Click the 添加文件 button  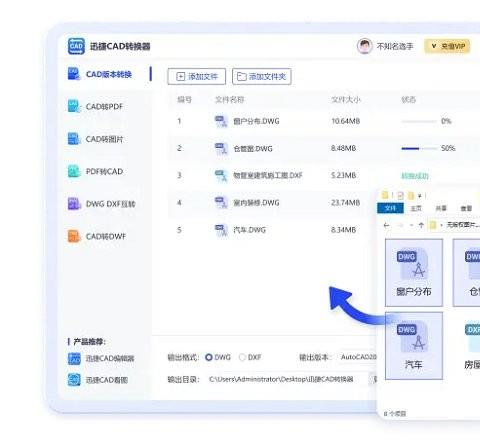click(x=197, y=77)
